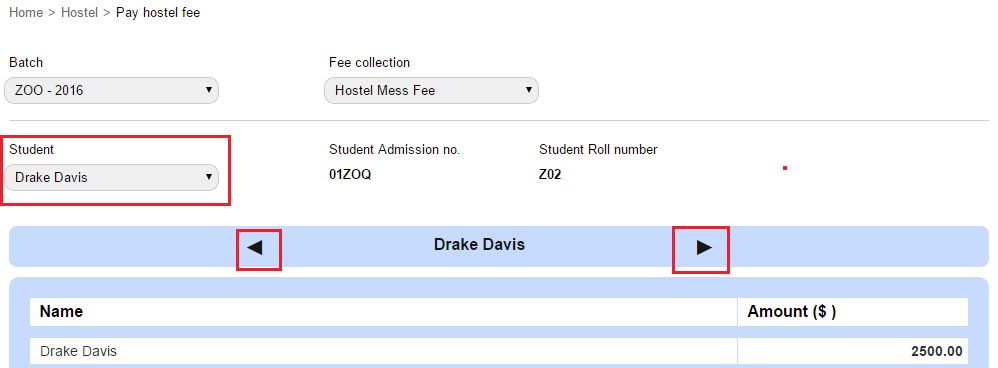Click the arrow on the Student select box
This screenshot has width=998, height=368.
[209, 176]
